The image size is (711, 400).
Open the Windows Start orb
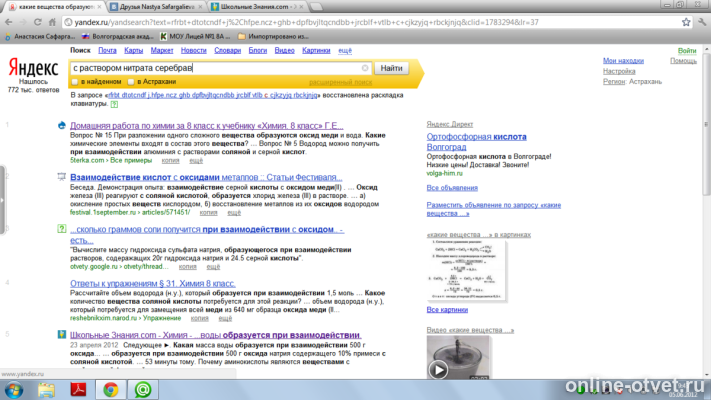pos(14,390)
